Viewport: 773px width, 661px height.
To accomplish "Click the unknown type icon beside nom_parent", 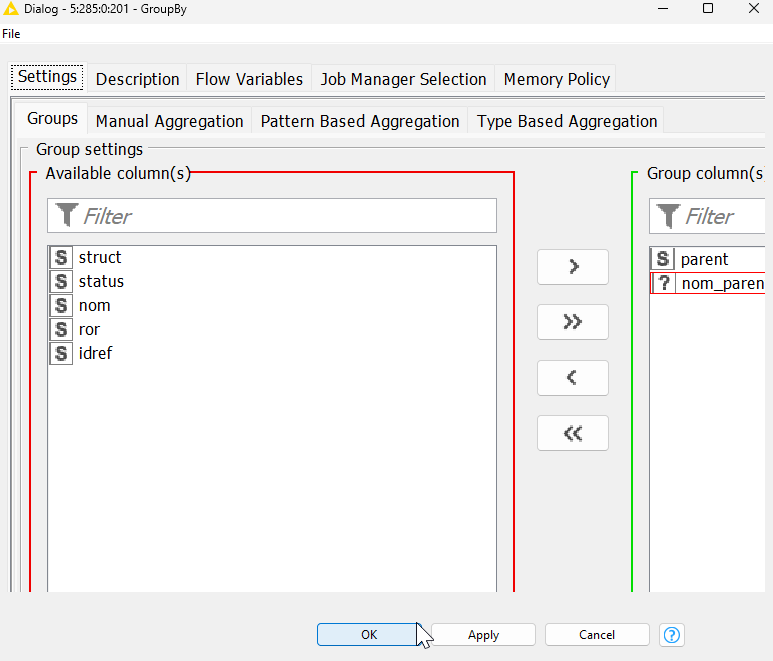I will pyautogui.click(x=664, y=284).
